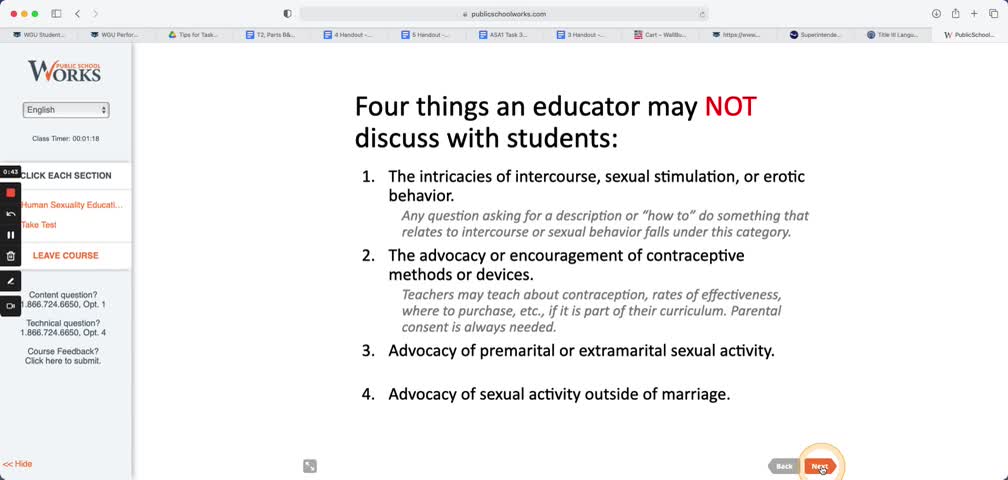Click Content question phone number 1.866.724.6650, Opt. 1

63,305
